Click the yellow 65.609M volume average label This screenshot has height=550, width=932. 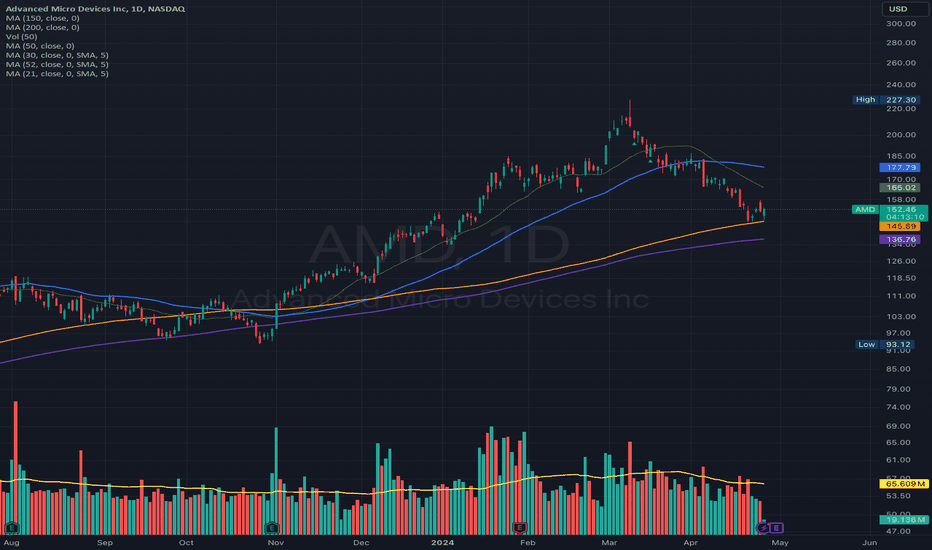point(903,484)
